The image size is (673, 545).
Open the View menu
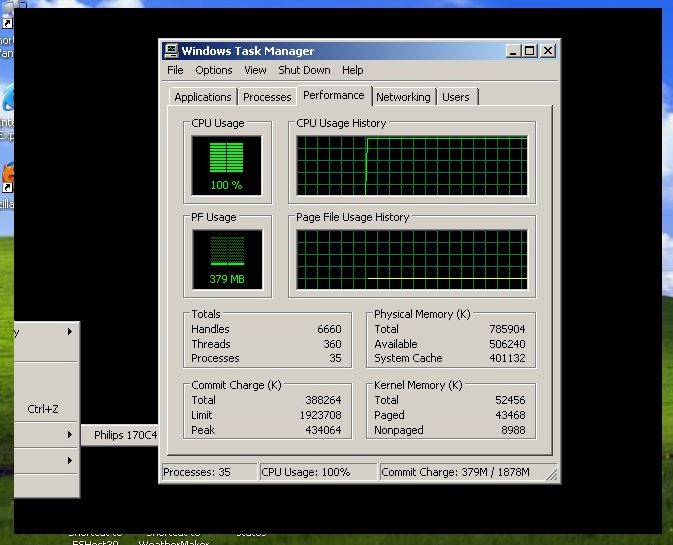[255, 70]
